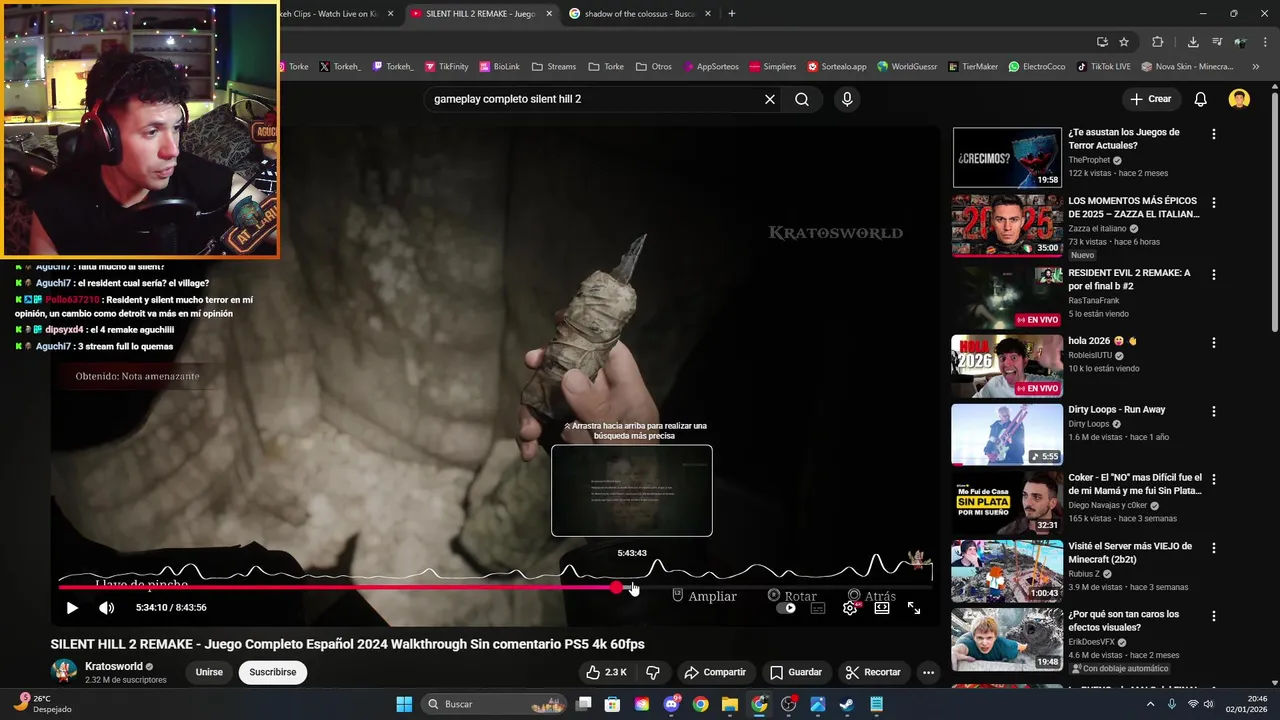
Task: Like the video with thumbs up
Action: coord(607,672)
